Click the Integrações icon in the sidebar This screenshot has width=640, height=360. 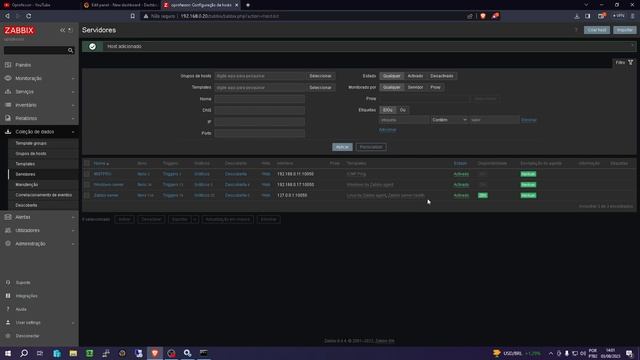click(x=8, y=296)
